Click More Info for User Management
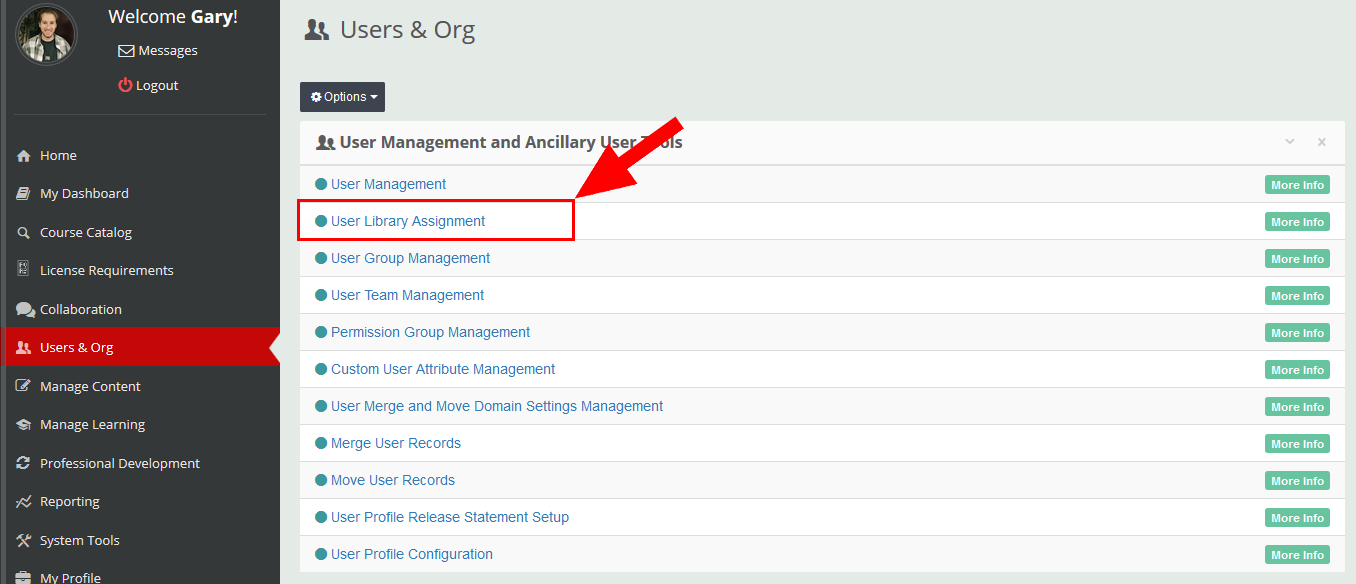Viewport: 1356px width, 584px height. pyautogui.click(x=1297, y=185)
